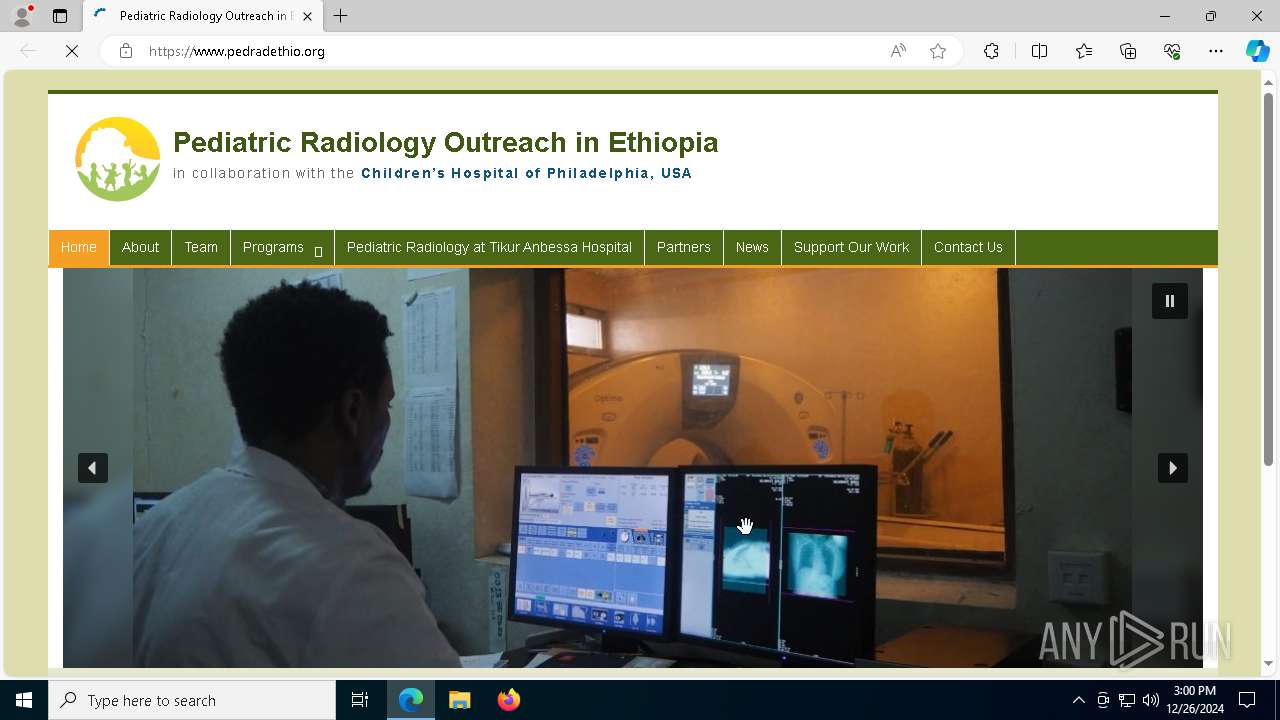Open the tab actions menu
Screen dimensions: 1280x720
(60, 16)
